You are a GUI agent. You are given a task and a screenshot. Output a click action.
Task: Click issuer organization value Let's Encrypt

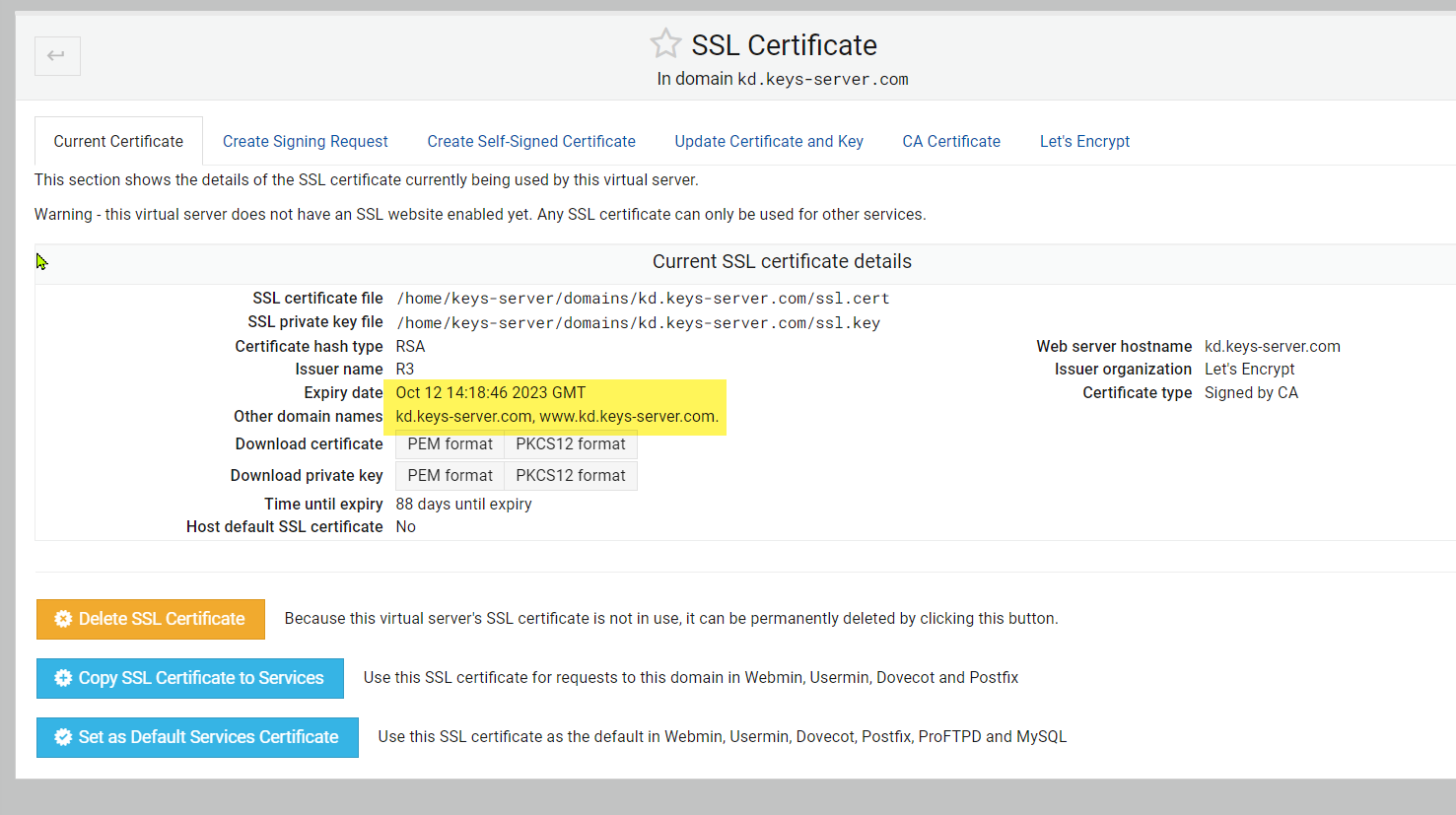coord(1250,370)
